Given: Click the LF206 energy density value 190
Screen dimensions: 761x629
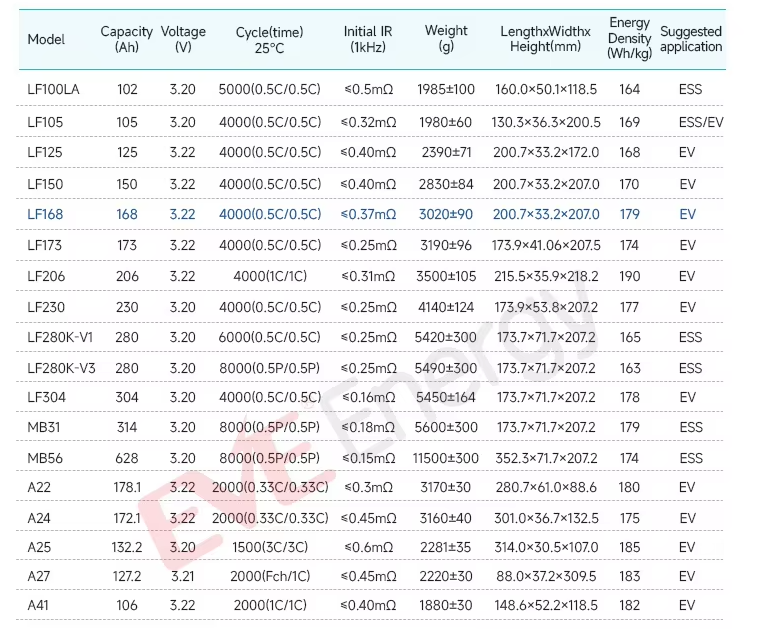Looking at the screenshot, I should tap(629, 276).
